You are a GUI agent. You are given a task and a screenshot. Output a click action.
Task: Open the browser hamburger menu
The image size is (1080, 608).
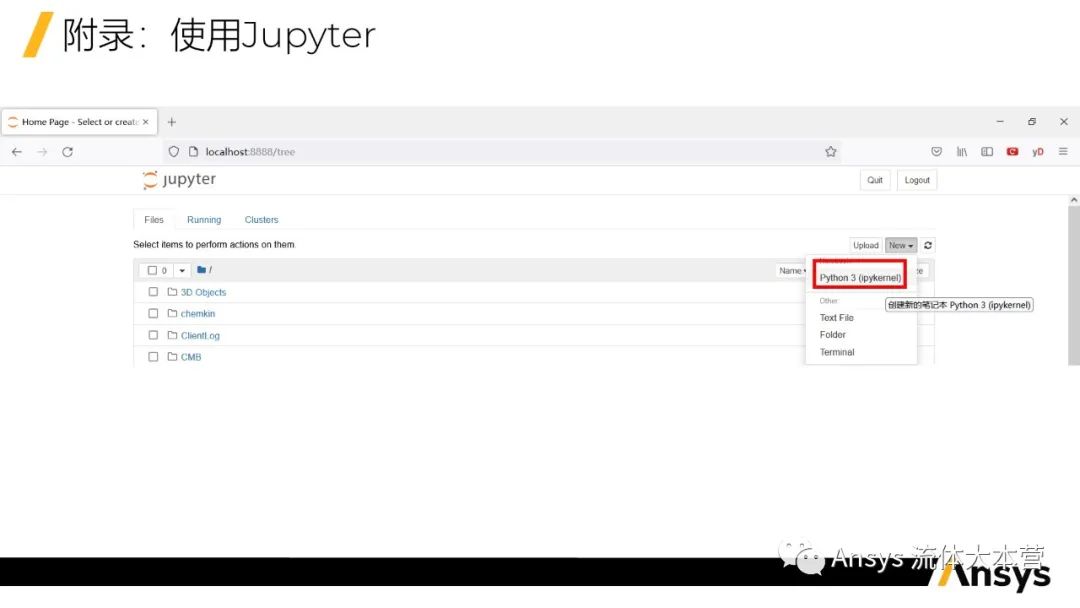point(1063,151)
